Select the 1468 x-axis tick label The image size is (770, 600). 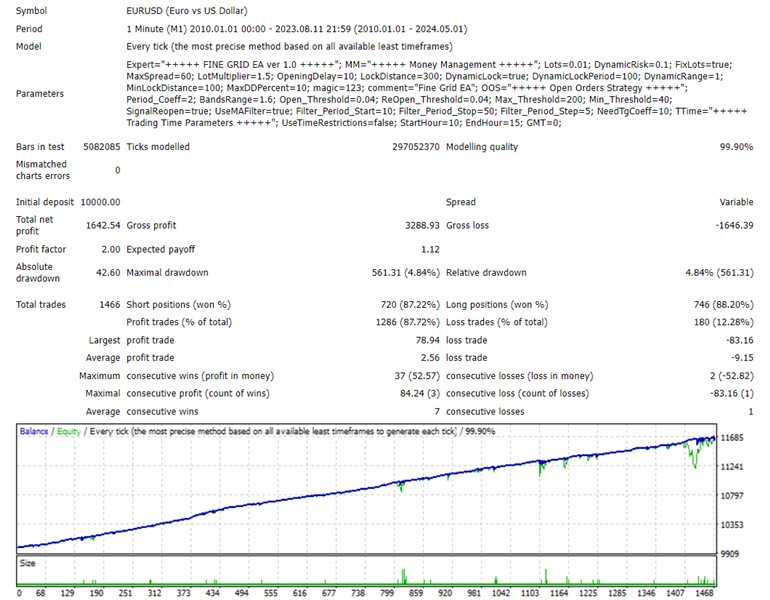[x=704, y=593]
